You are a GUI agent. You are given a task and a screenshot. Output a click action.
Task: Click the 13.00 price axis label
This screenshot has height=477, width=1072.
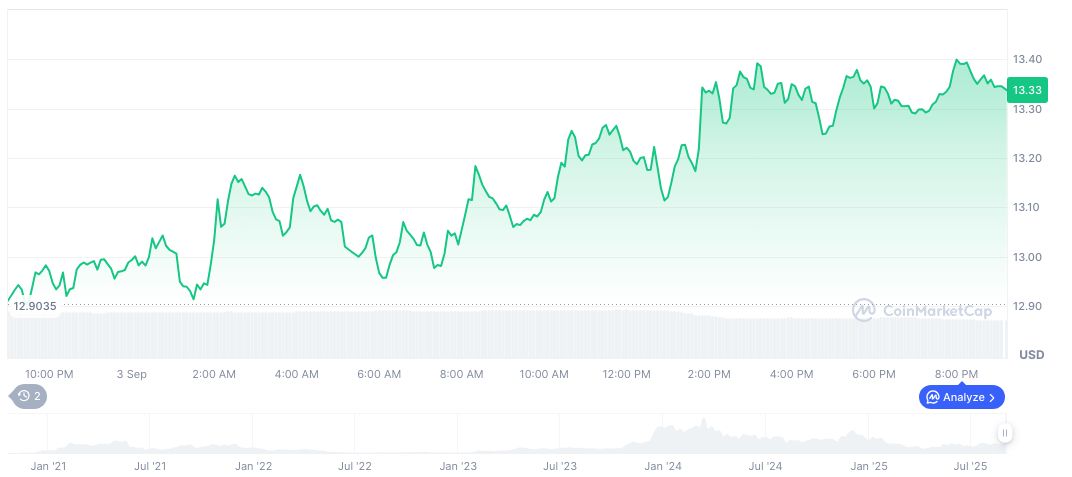tap(1027, 257)
